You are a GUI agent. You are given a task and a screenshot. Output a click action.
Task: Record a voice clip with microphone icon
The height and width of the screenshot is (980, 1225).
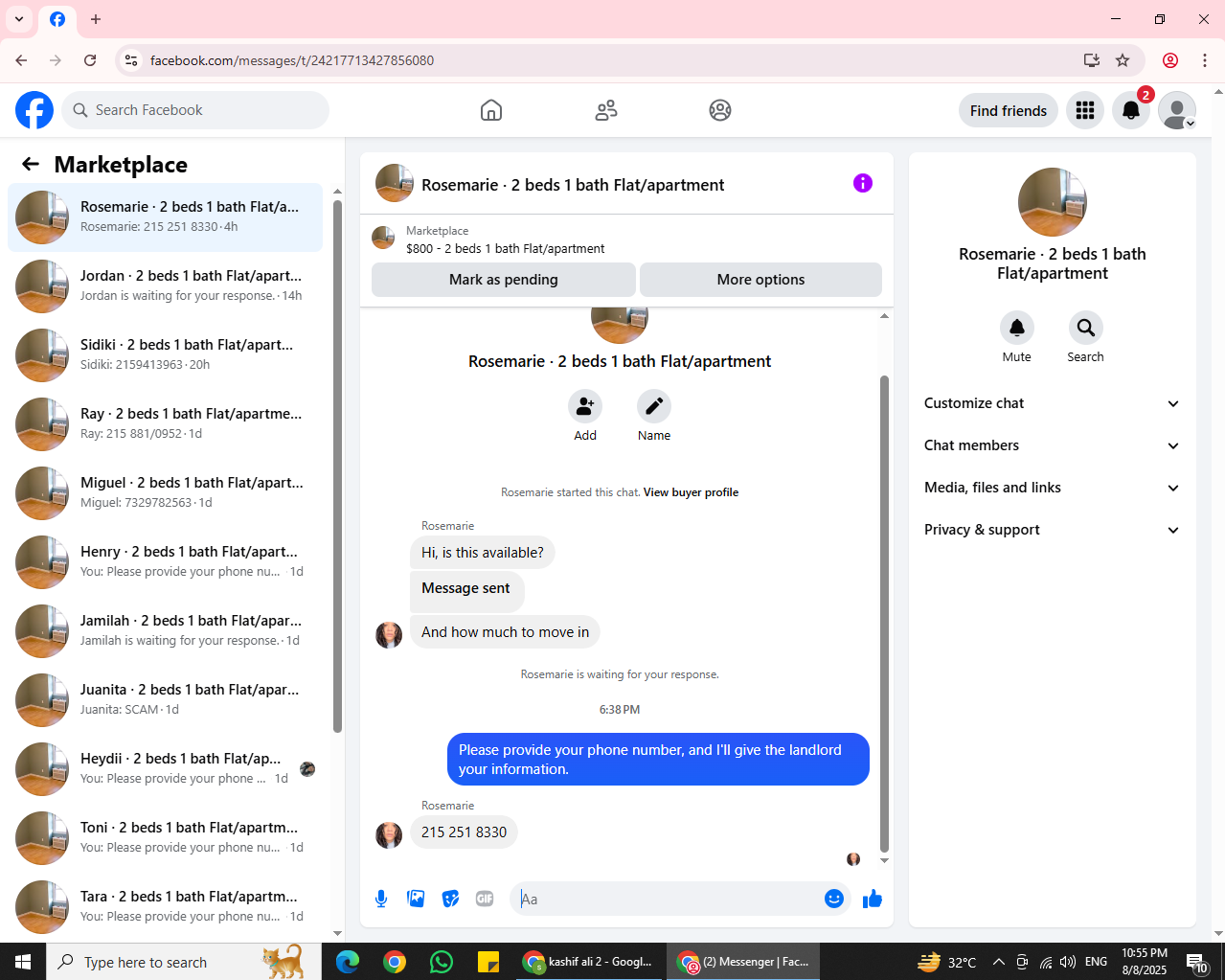[x=381, y=899]
